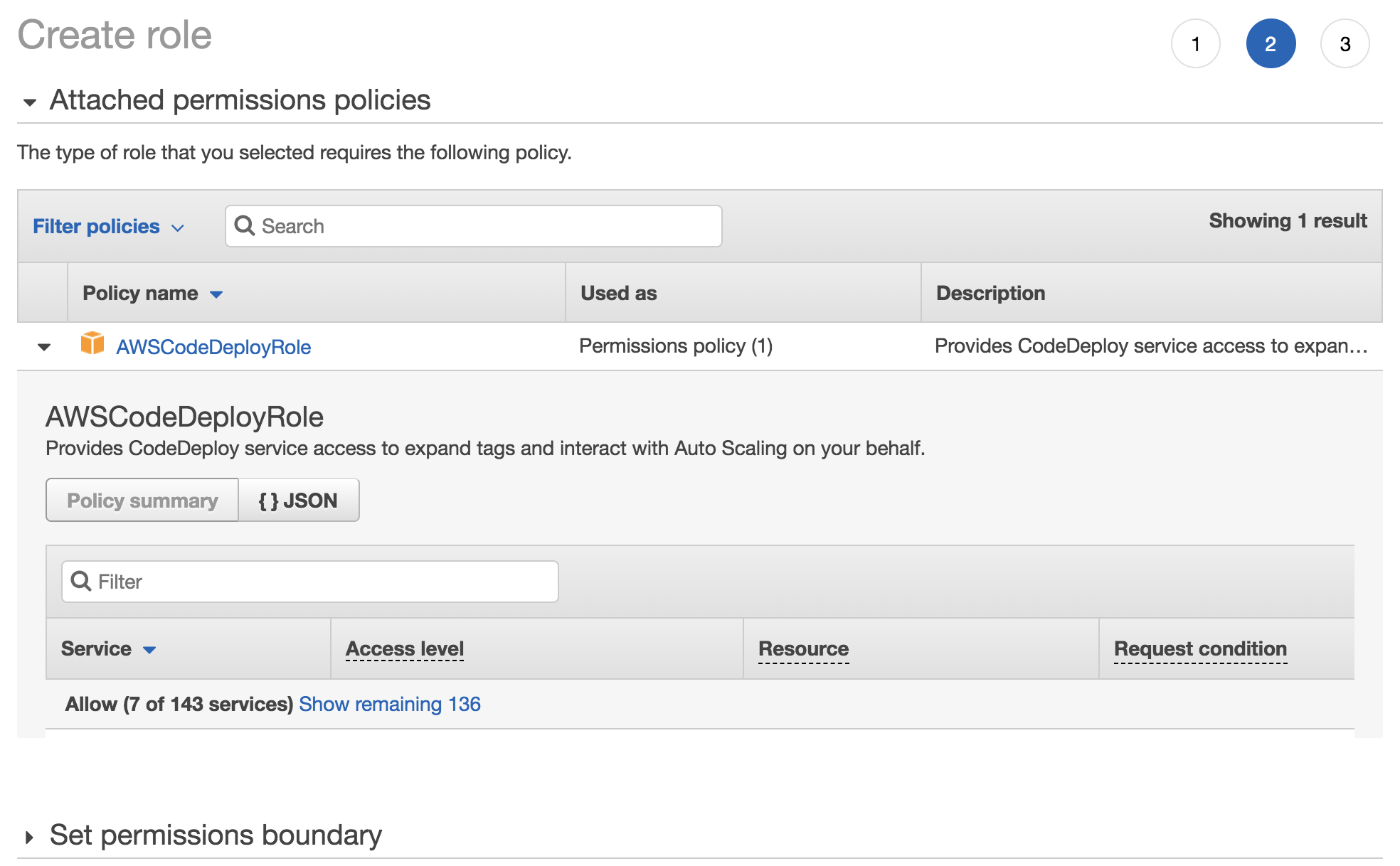Collapse the Attached permissions policies section

pos(30,102)
